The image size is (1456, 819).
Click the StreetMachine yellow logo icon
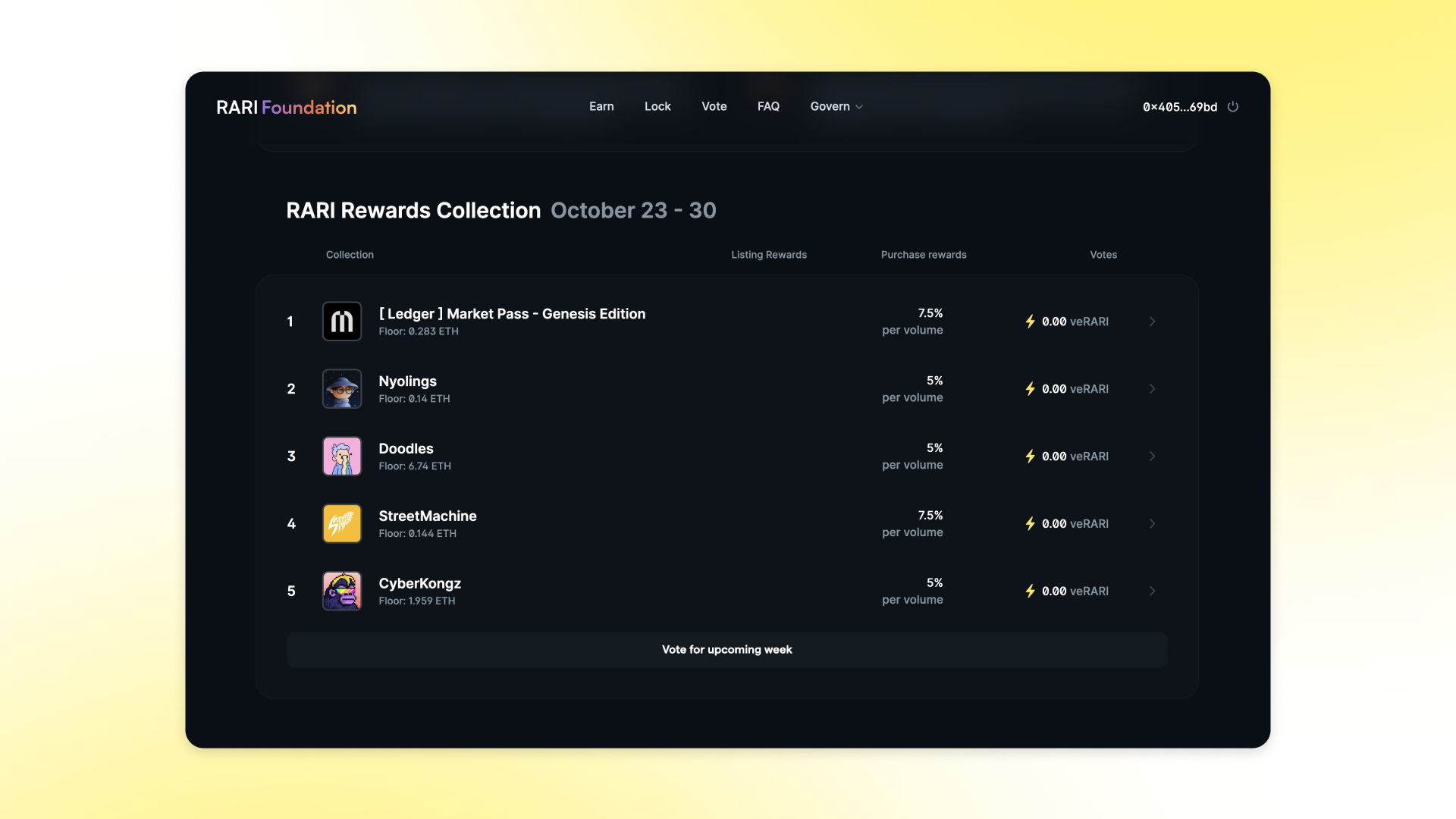(342, 524)
